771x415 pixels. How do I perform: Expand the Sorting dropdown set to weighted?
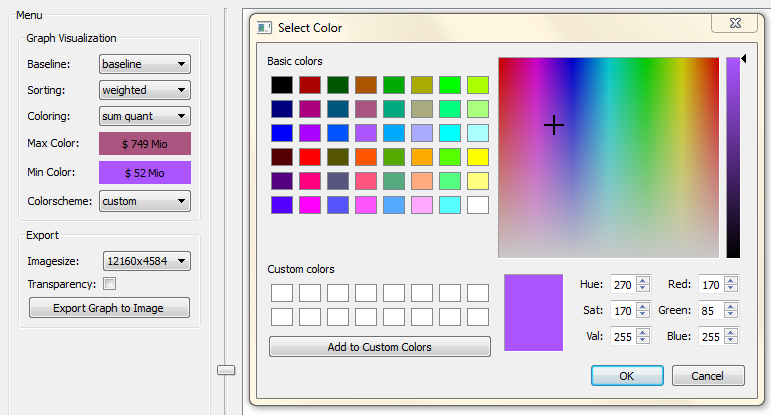145,90
